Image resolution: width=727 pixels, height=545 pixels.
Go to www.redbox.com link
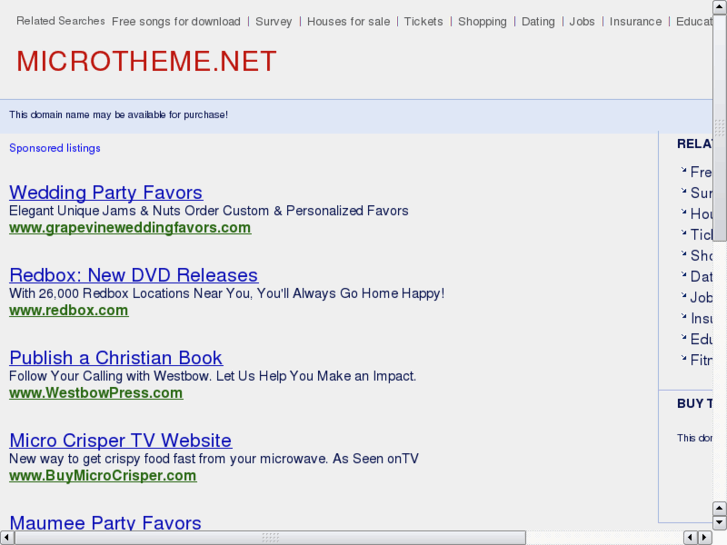(x=69, y=310)
